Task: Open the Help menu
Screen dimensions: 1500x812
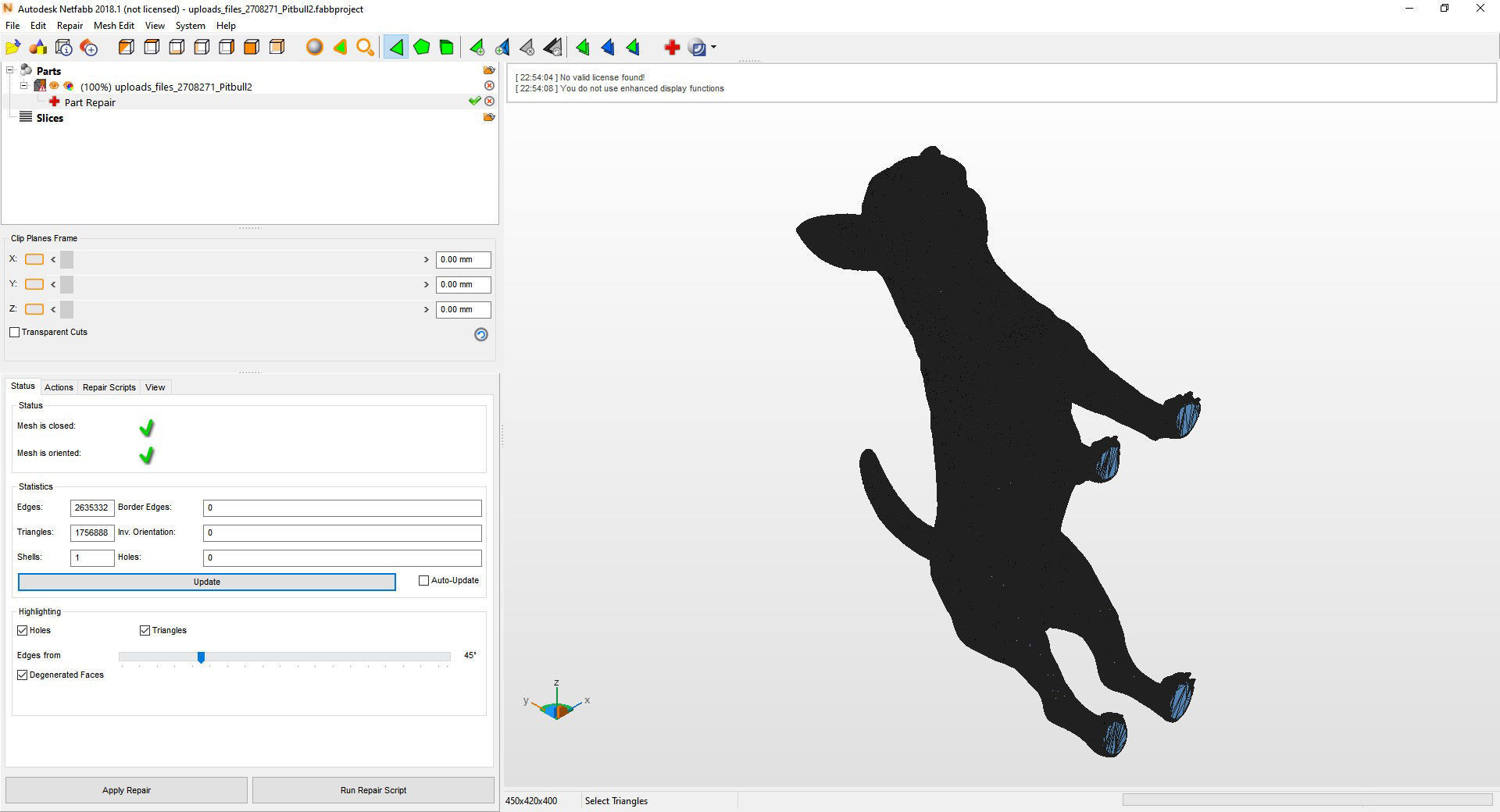Action: click(226, 26)
